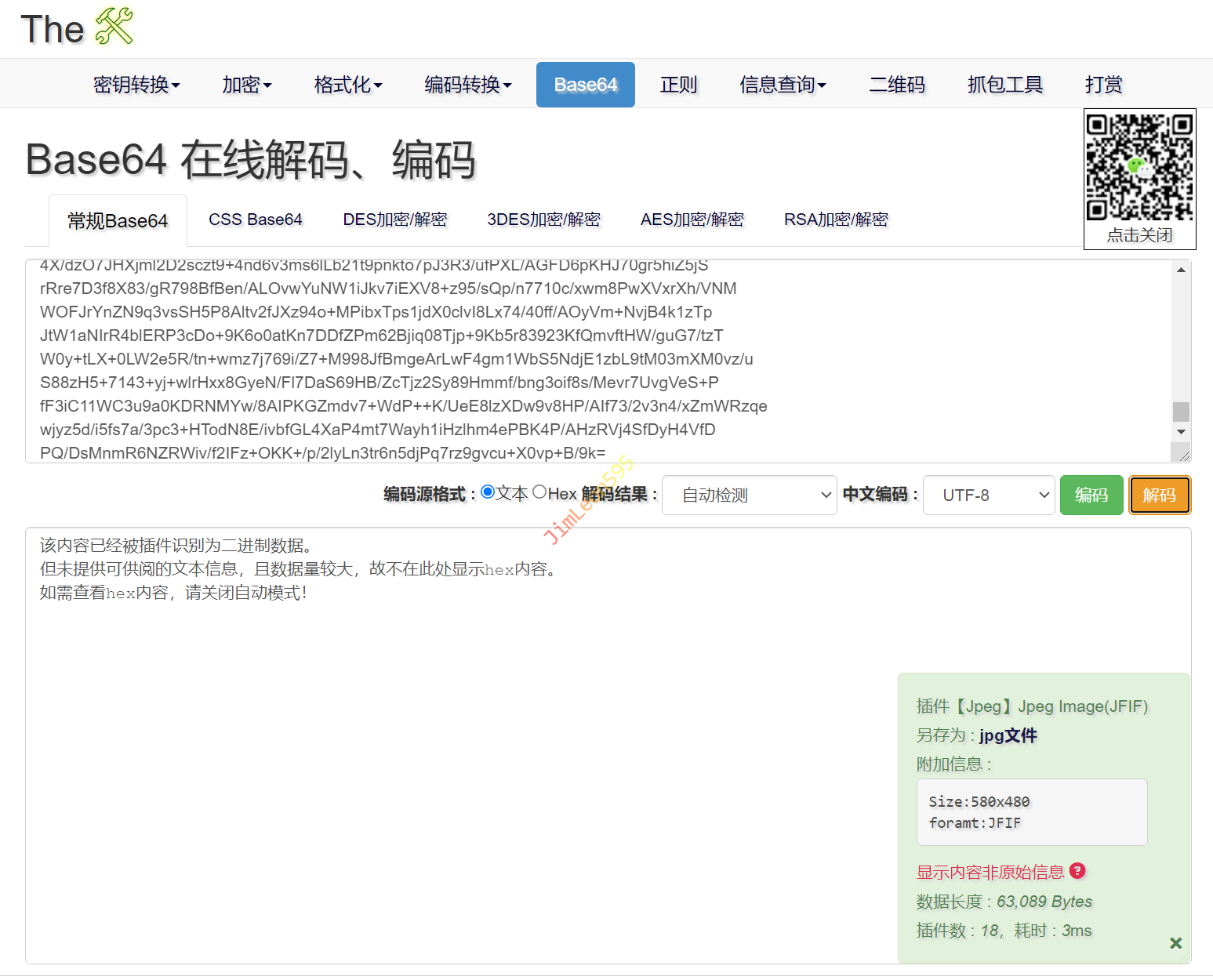
Task: Open the AES加密/解密 tab
Action: pyautogui.click(x=692, y=220)
